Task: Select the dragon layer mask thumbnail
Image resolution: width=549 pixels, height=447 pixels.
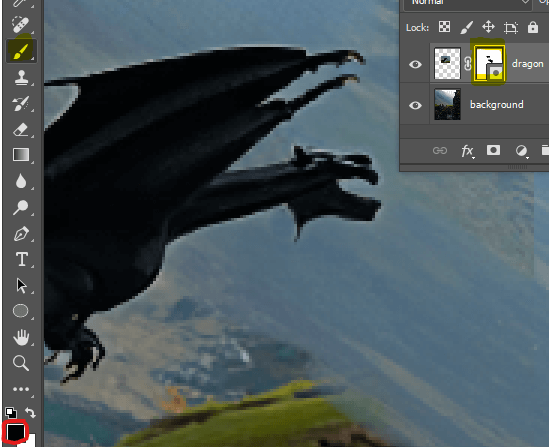Action: coord(489,64)
